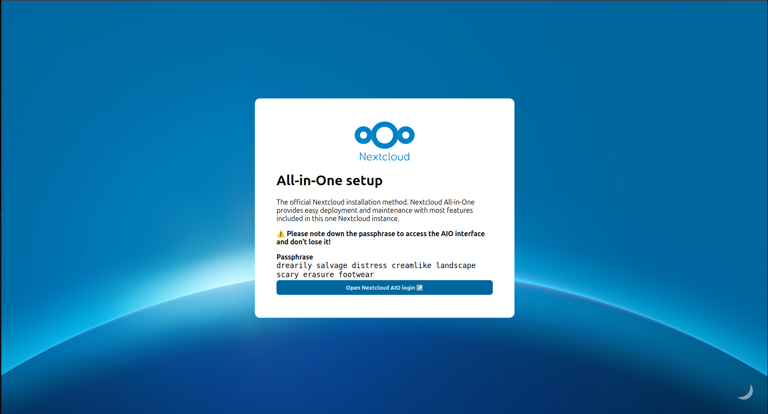Click the Open Nextcloud AIO login button
Viewport: 768px width, 414px height.
384,288
